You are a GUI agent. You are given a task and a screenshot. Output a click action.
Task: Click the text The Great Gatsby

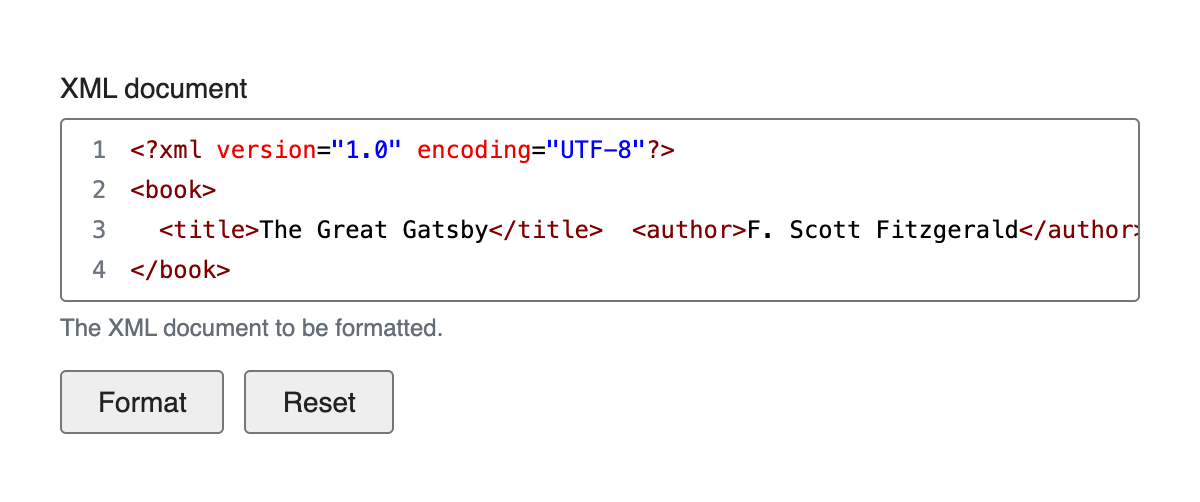374,230
